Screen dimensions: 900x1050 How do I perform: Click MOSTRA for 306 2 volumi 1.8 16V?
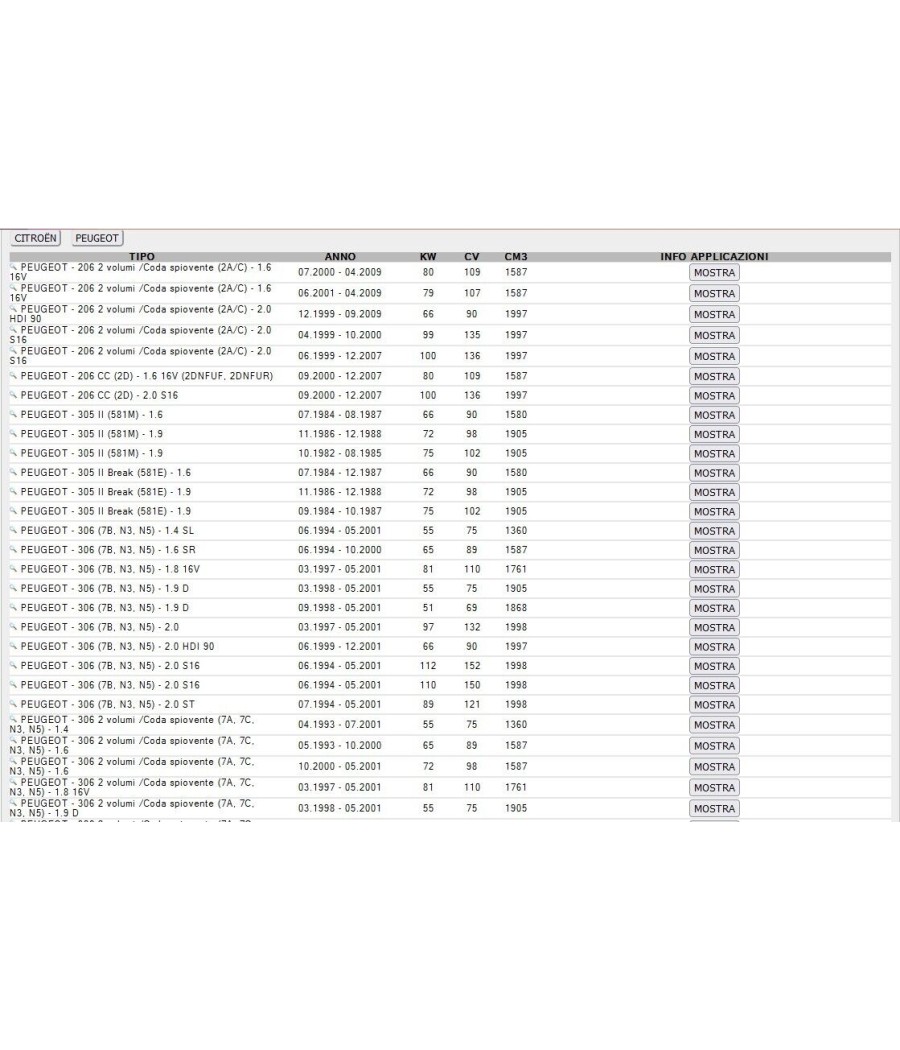[714, 788]
